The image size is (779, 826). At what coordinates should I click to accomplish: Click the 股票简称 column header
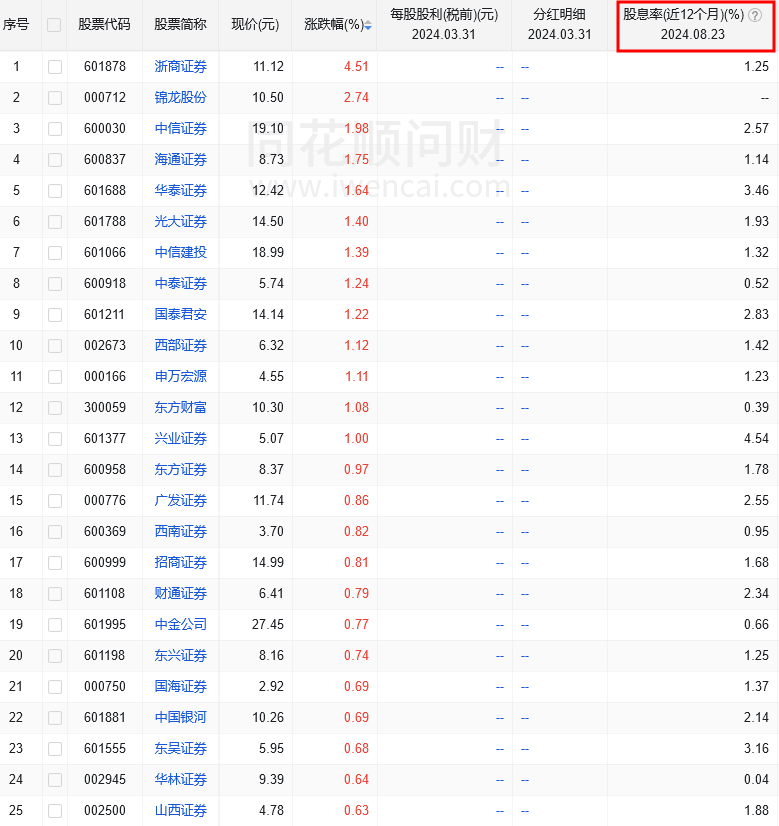(181, 25)
